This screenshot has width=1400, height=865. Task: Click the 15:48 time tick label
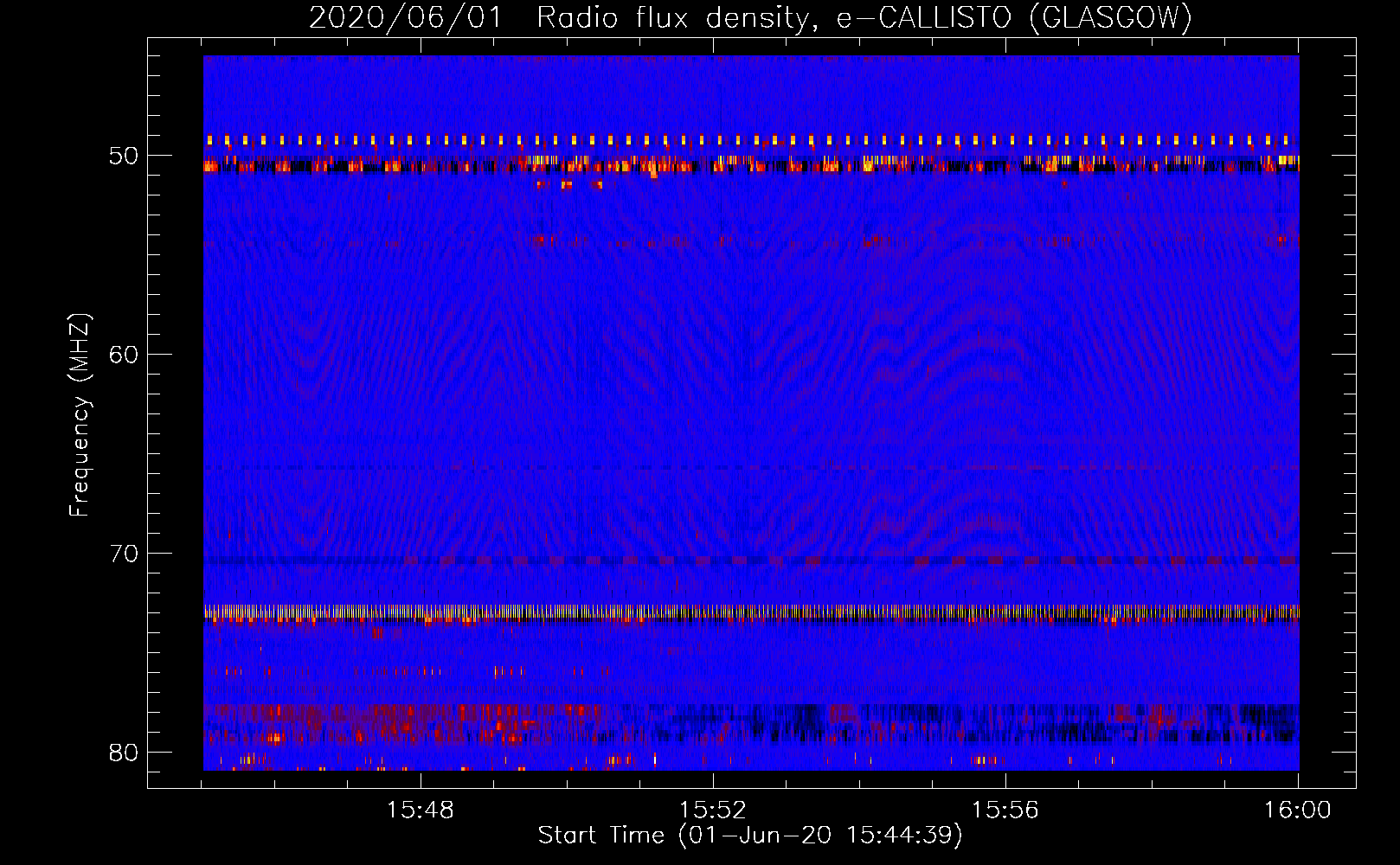421,811
